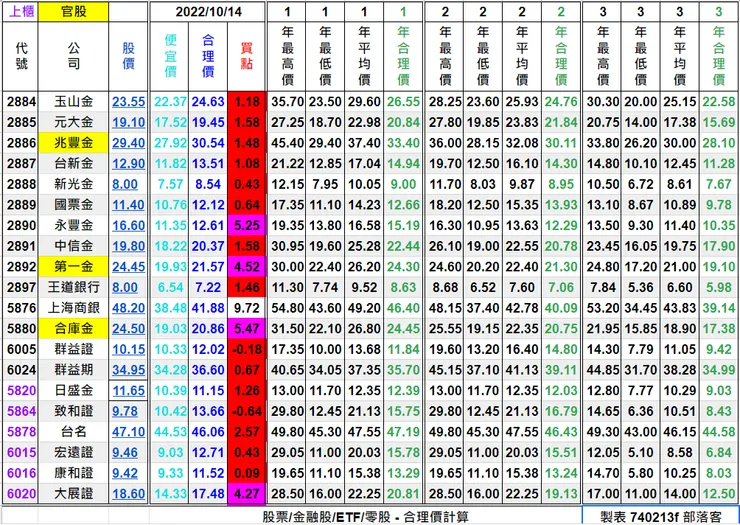The width and height of the screenshot is (740, 525).
Task: Click the 代號 column header
Action: point(21,56)
